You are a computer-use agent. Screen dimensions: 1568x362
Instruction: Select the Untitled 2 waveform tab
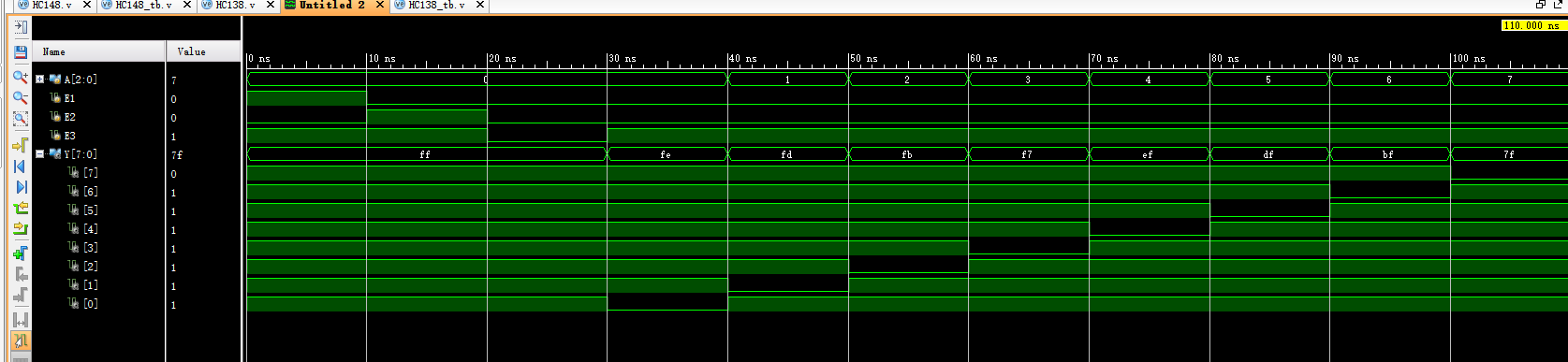(333, 5)
